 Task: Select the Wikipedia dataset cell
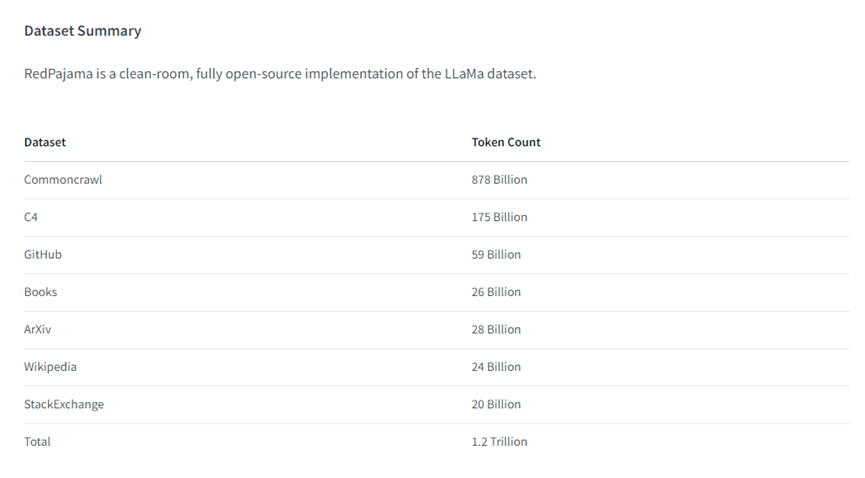click(x=50, y=368)
